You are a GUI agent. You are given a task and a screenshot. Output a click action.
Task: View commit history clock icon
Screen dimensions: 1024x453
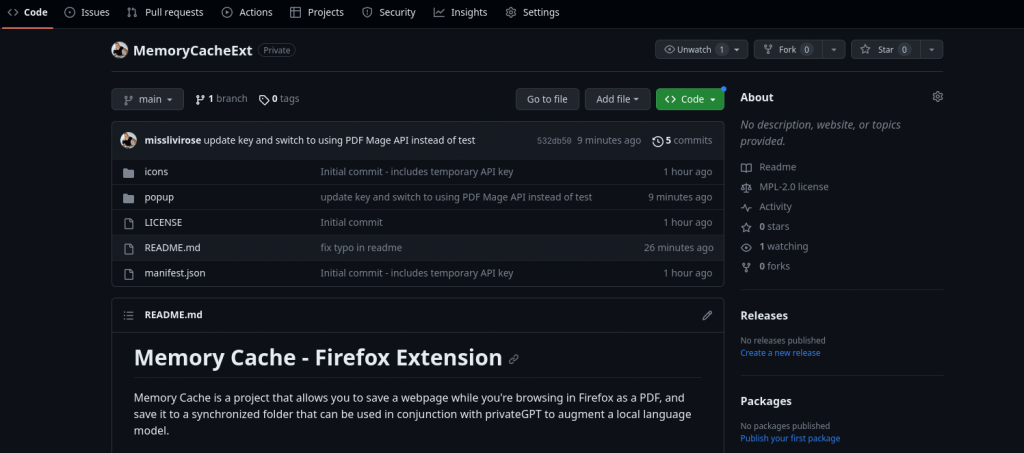click(658, 141)
